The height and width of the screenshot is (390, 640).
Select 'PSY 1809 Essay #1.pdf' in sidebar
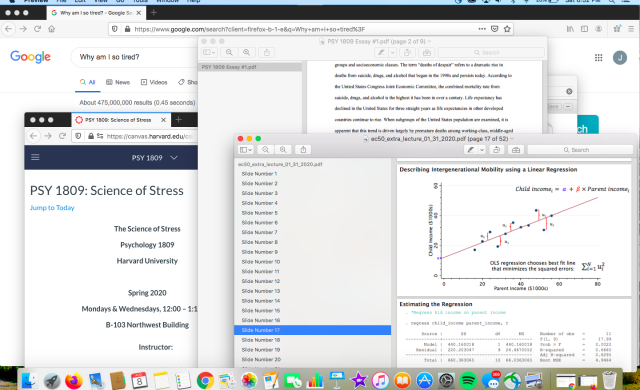pyautogui.click(x=250, y=67)
